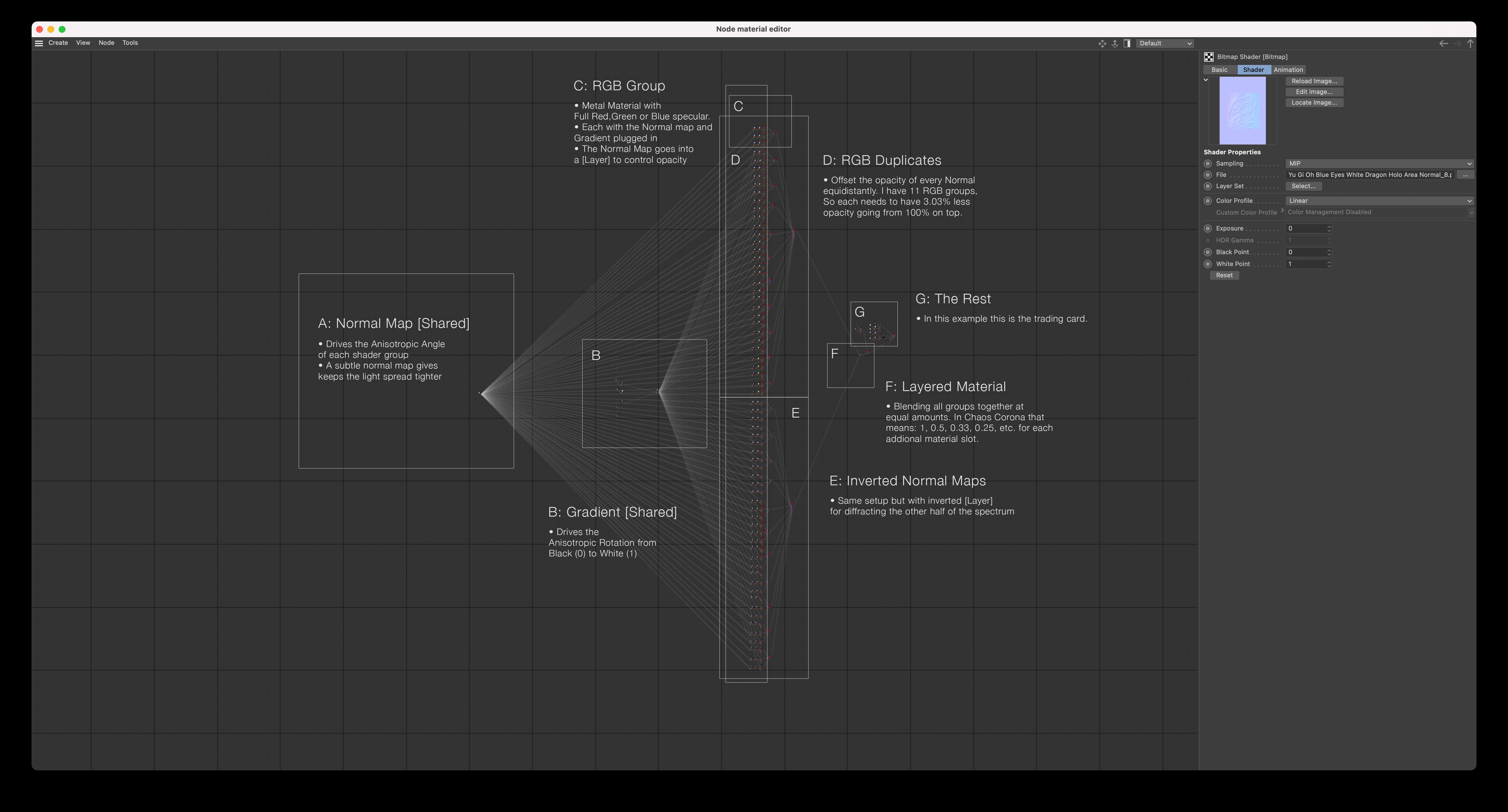Click the 'D: RGB Duplicates' heading
The image size is (1508, 812).
882,161
